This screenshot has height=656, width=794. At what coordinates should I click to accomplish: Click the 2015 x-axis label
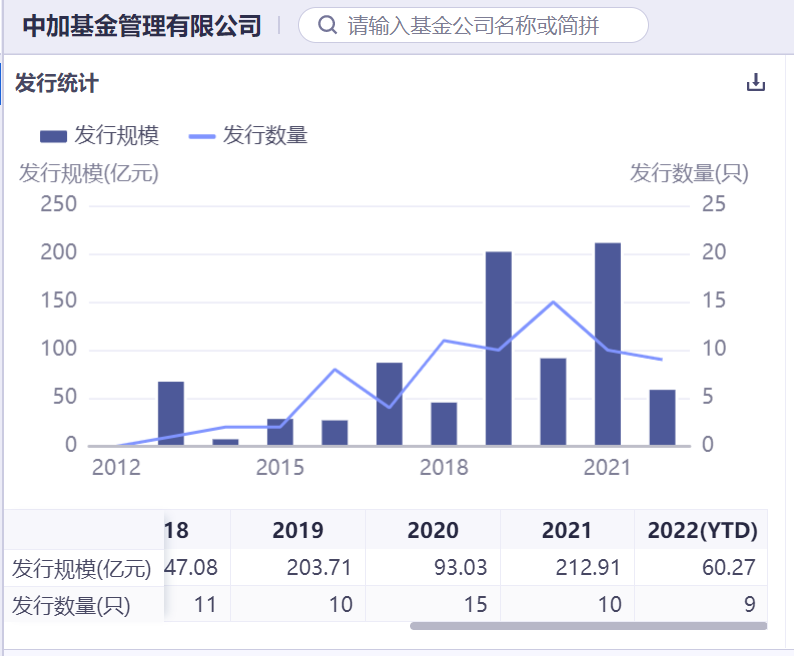[280, 467]
